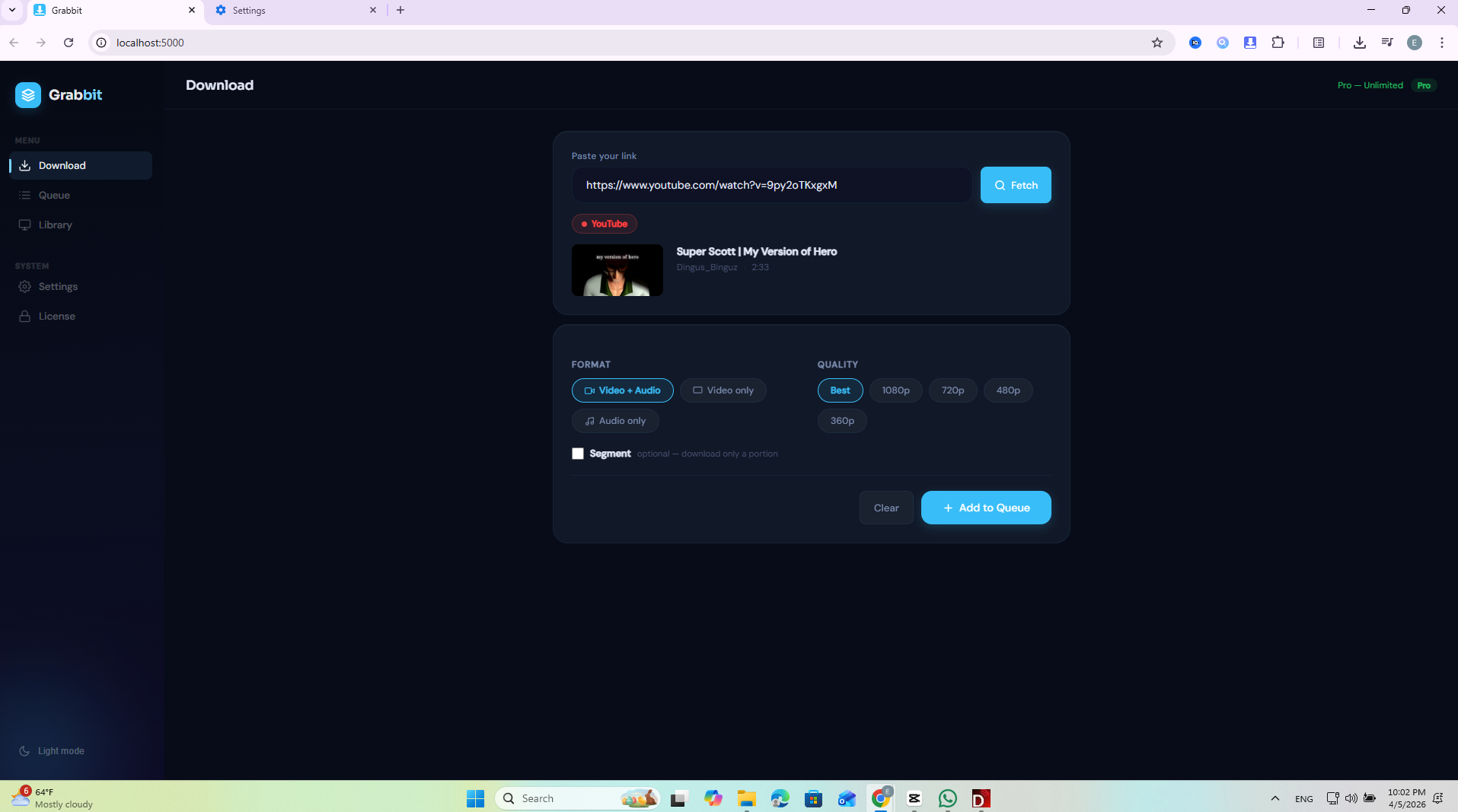
Task: Click the Fetch button
Action: [1016, 185]
